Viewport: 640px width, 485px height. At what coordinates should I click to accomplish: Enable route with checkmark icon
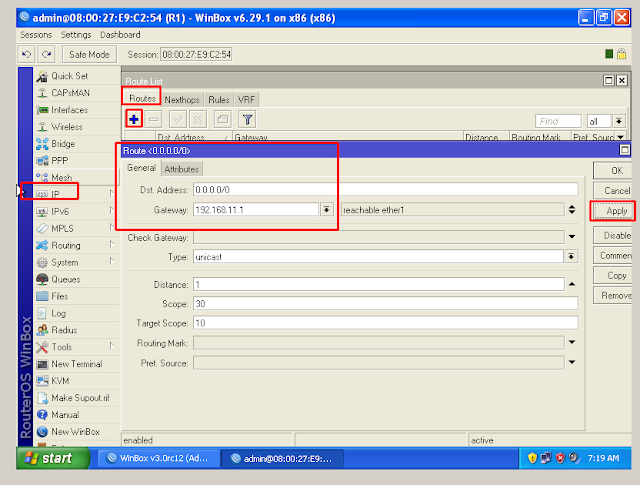pos(178,119)
